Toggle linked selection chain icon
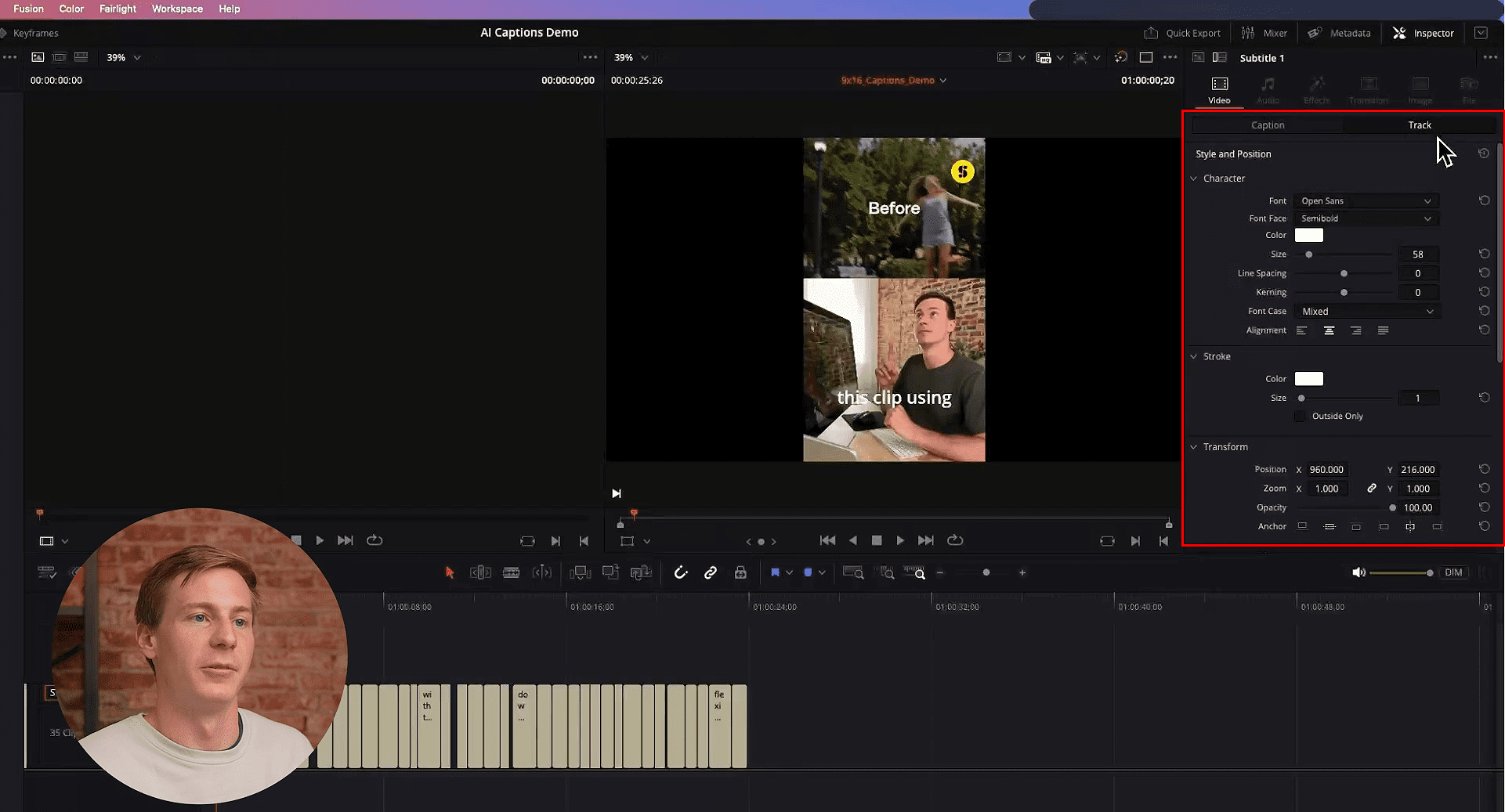The image size is (1505, 812). (711, 572)
